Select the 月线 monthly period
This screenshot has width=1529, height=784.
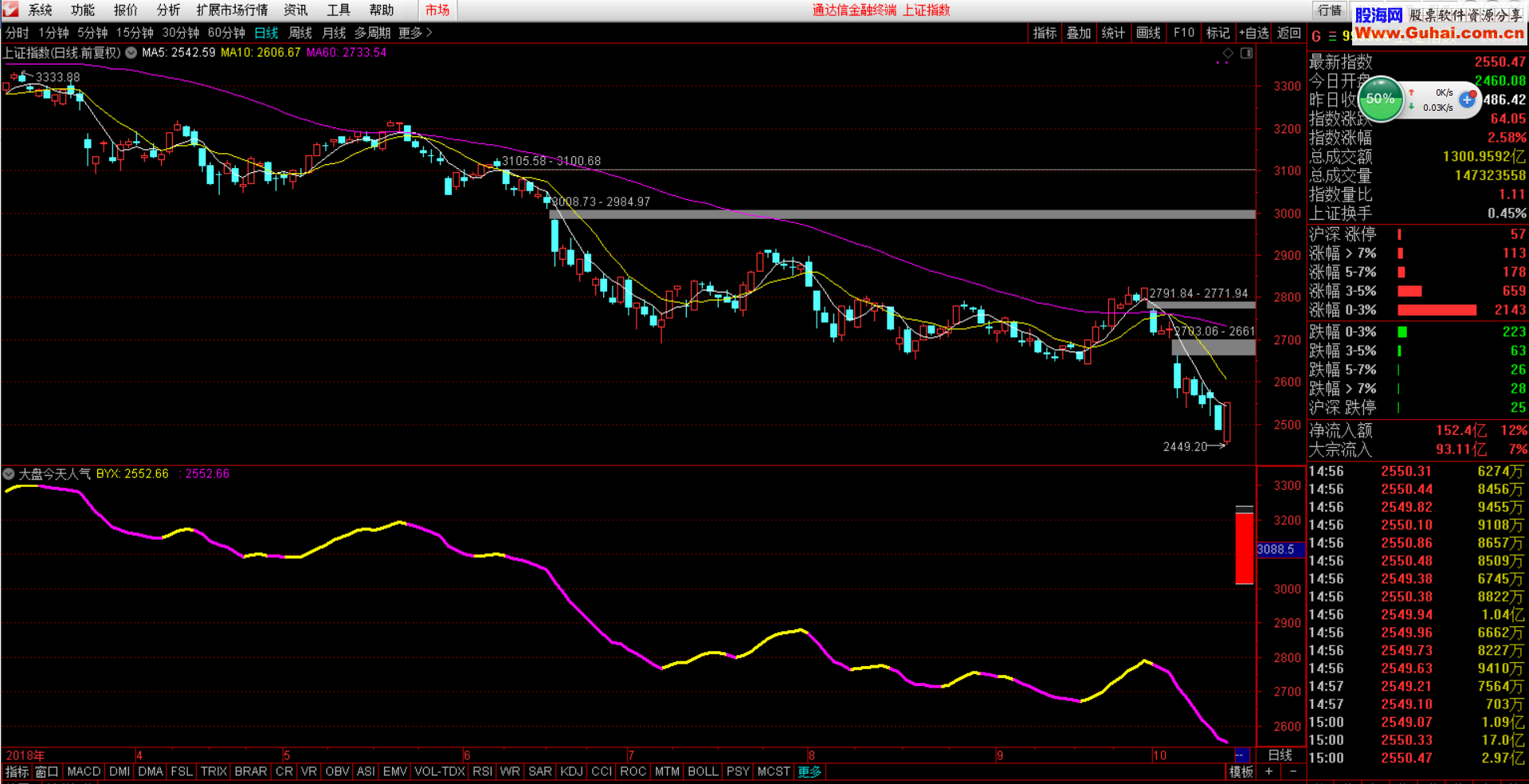point(334,33)
